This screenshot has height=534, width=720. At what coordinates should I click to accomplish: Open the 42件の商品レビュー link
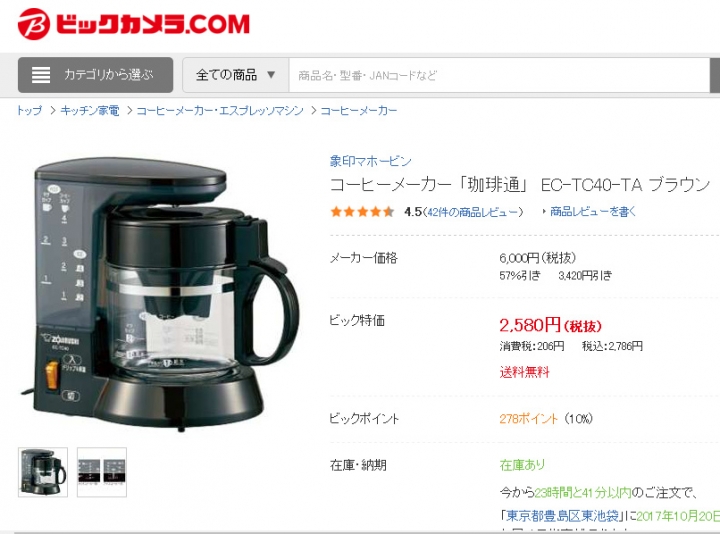(475, 212)
